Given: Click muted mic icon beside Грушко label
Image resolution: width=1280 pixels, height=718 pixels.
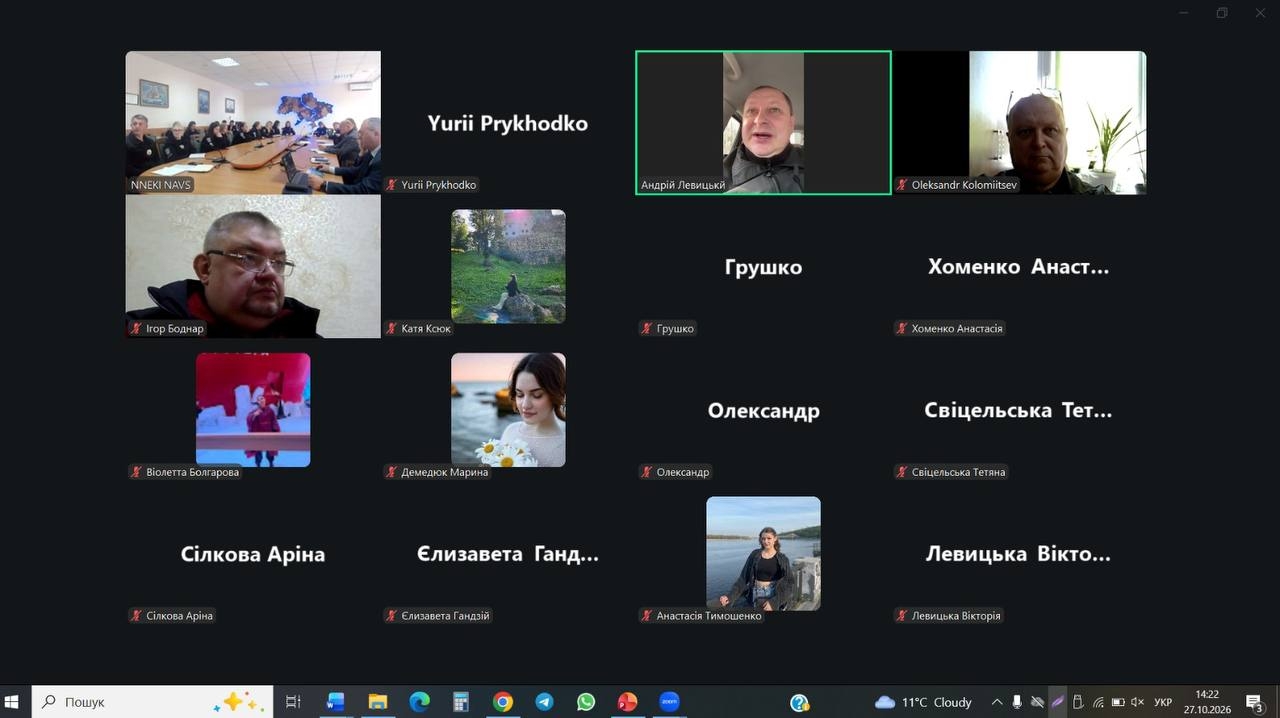Looking at the screenshot, I should tap(647, 328).
